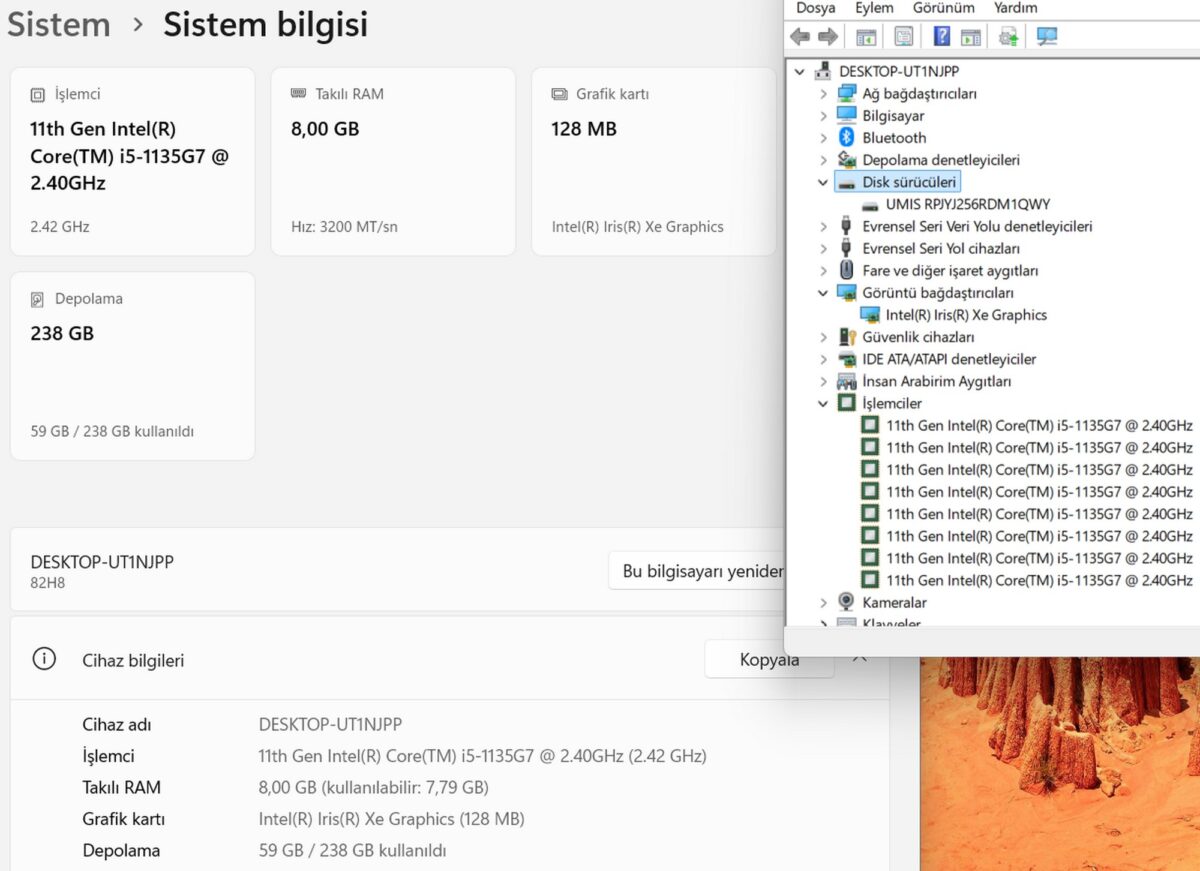Select Bluetooth tree label
1200x871 pixels.
coord(894,137)
